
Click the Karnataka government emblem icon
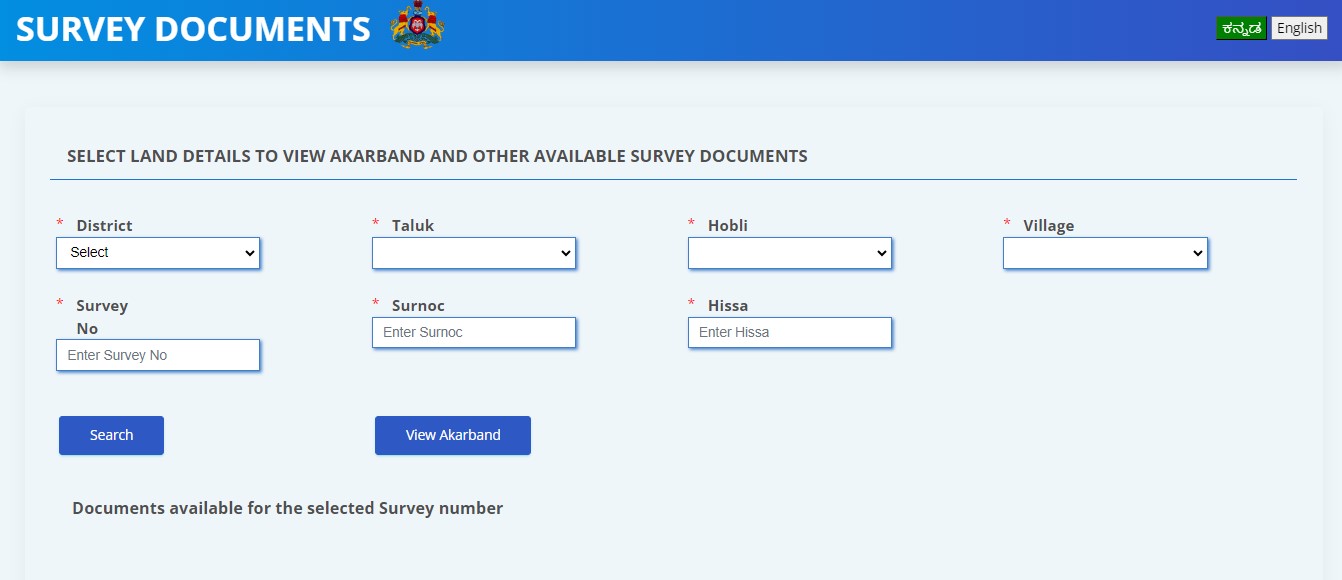(417, 27)
